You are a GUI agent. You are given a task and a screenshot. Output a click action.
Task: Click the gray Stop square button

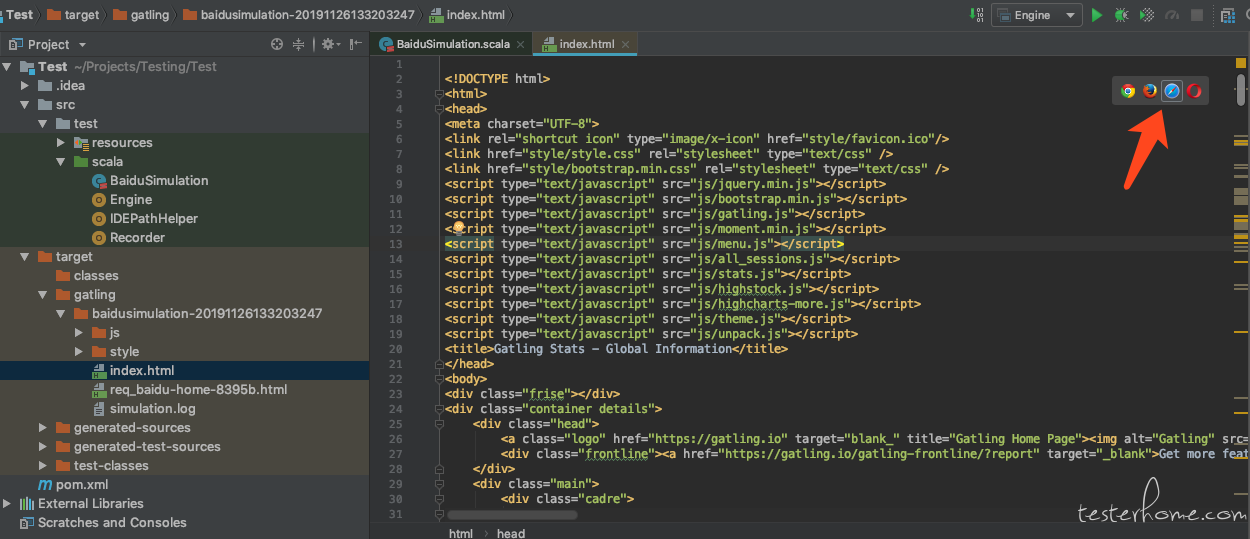tap(1197, 15)
